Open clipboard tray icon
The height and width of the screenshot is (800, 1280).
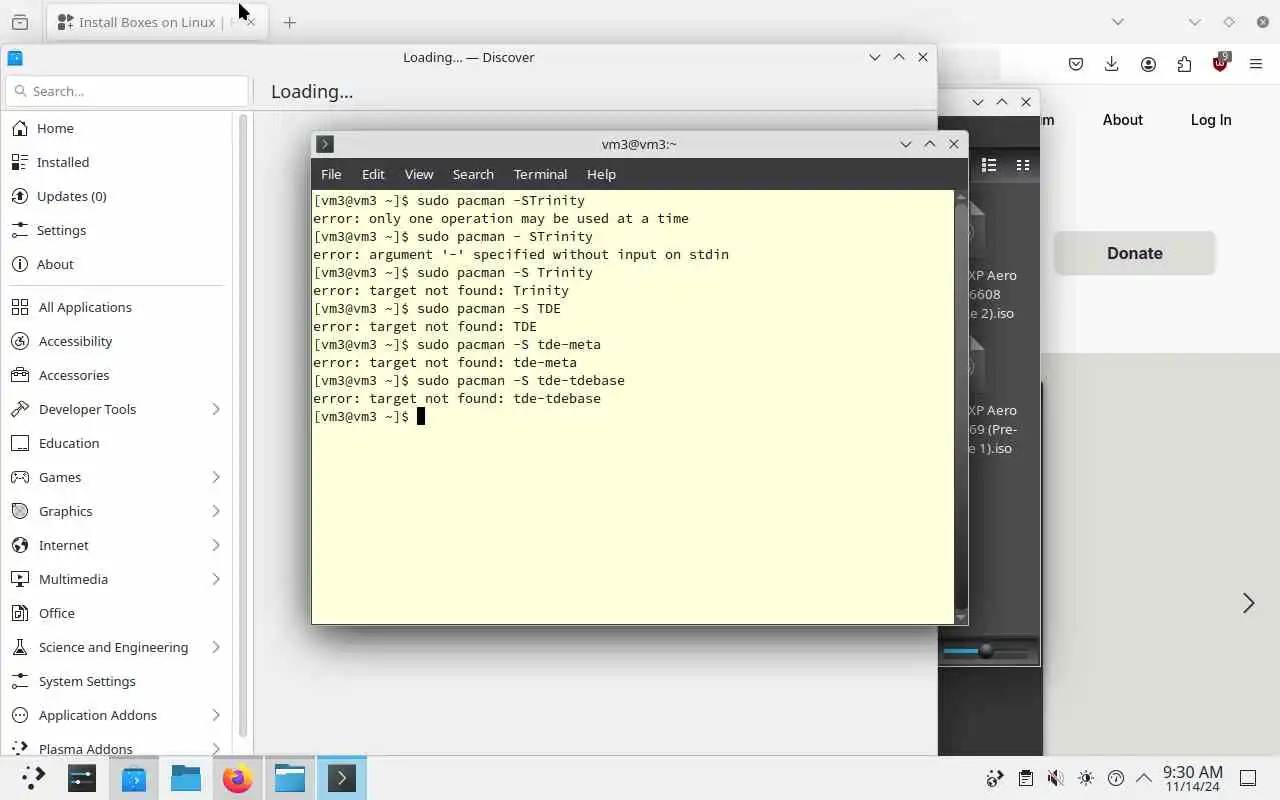click(1025, 778)
